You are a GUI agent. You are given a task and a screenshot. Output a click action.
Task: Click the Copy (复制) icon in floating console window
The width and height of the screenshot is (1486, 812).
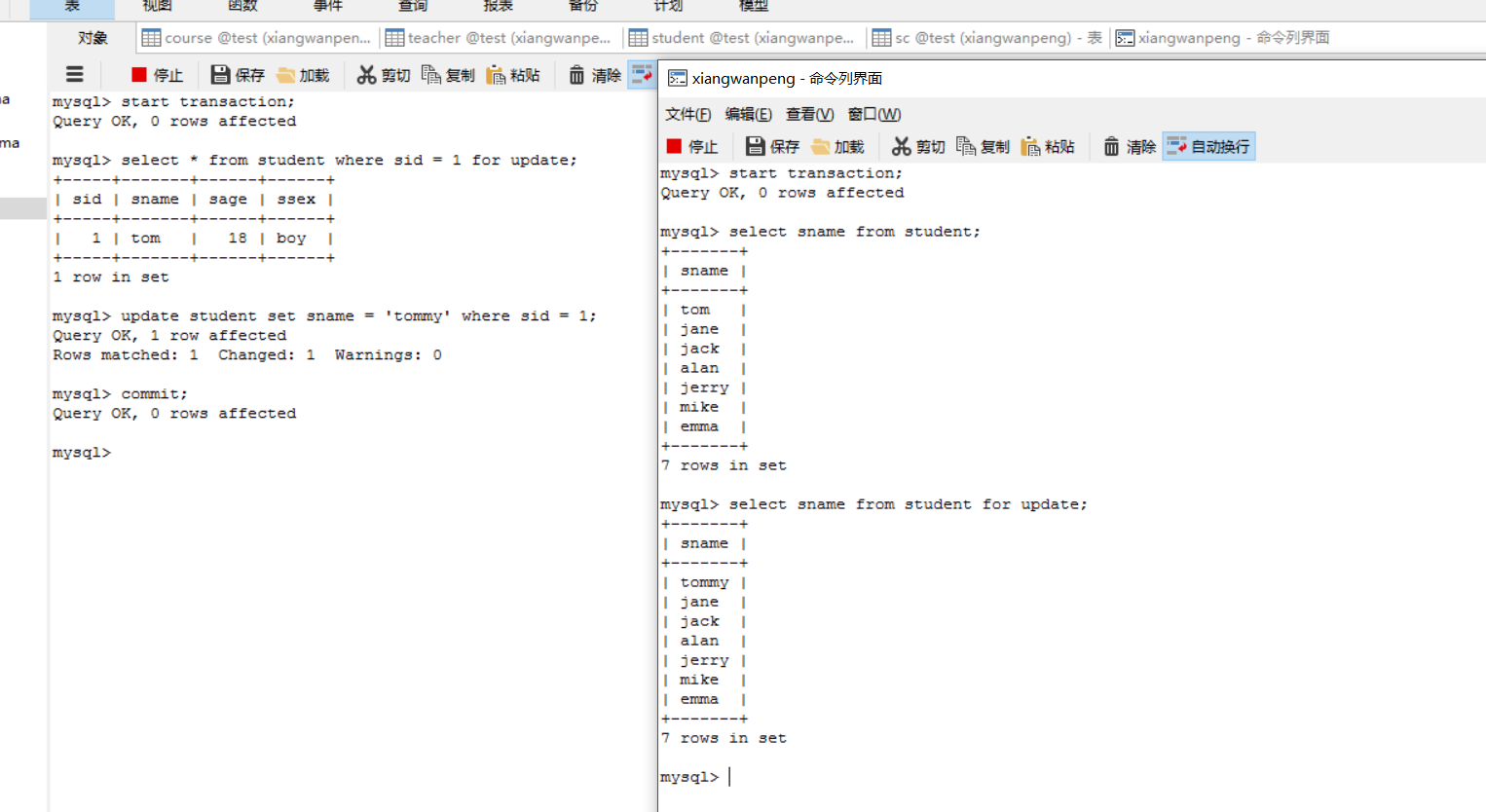[966, 146]
